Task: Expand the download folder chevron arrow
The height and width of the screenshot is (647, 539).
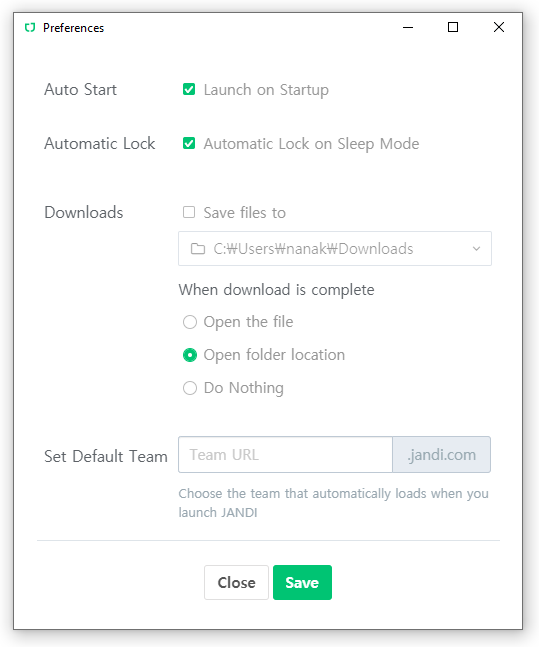Action: [476, 249]
